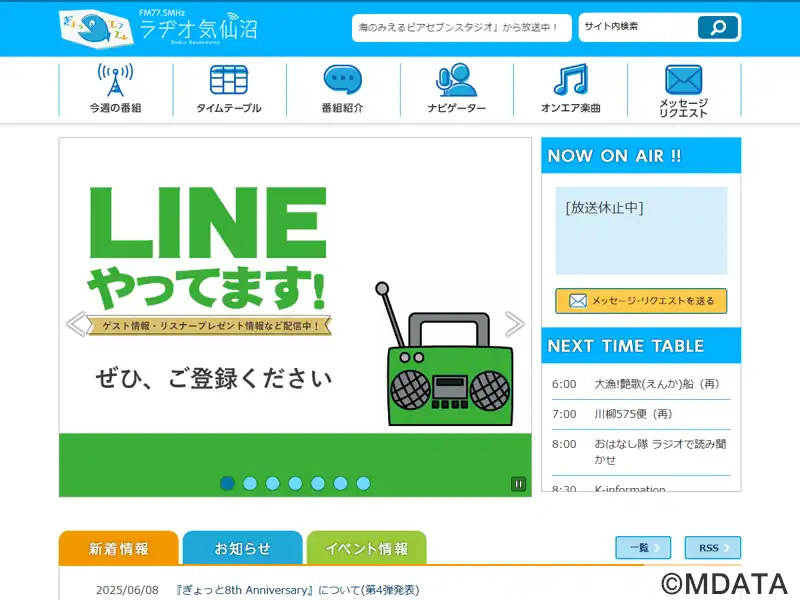Screen dimensions: 800x600
Task: Click the 7:00 川柳575便 entry
Action: (x=641, y=414)
